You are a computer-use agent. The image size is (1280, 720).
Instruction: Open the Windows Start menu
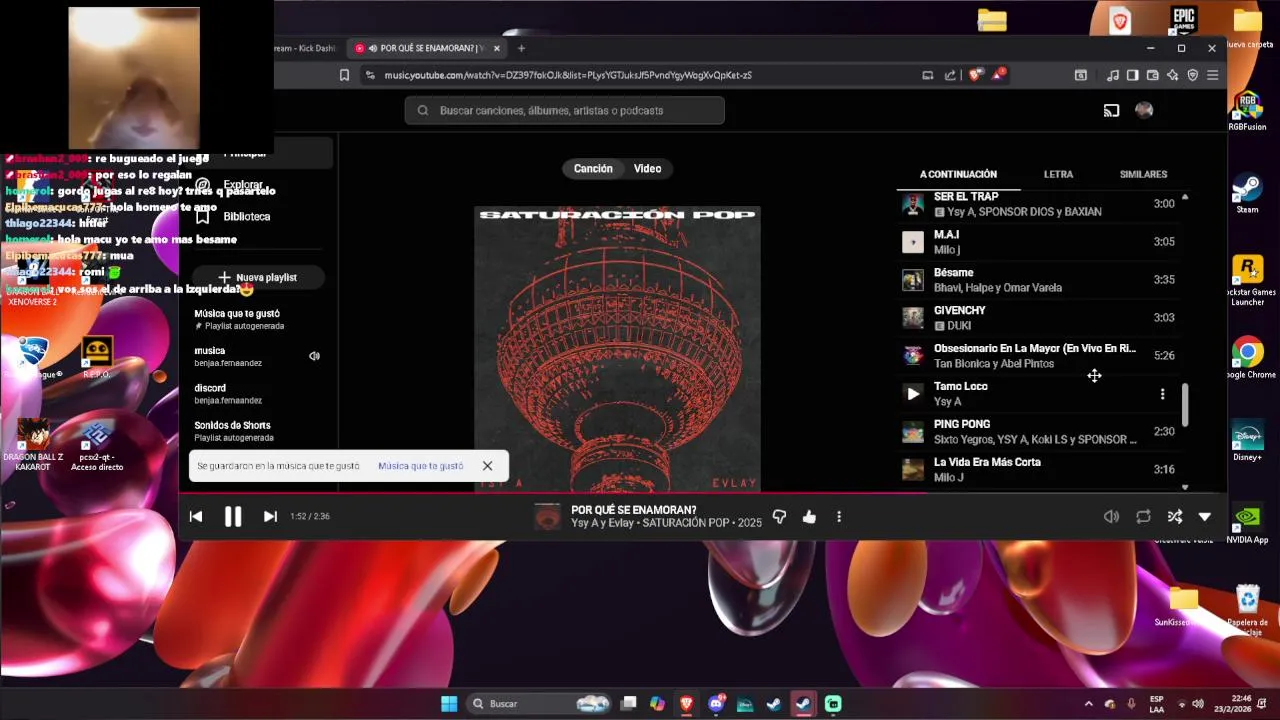[449, 704]
